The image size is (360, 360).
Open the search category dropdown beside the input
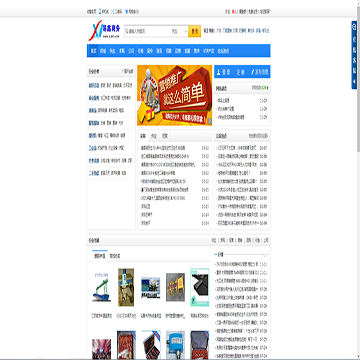(179, 31)
